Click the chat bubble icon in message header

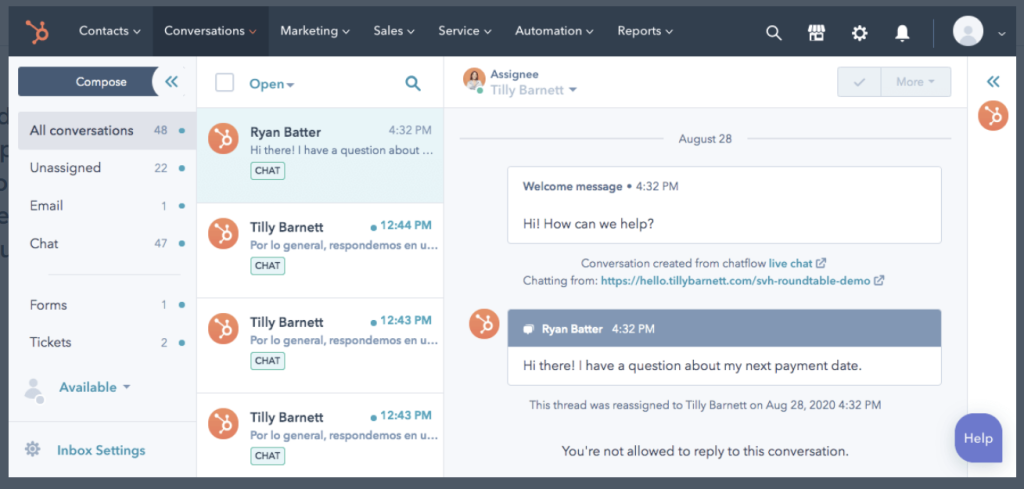pos(528,330)
